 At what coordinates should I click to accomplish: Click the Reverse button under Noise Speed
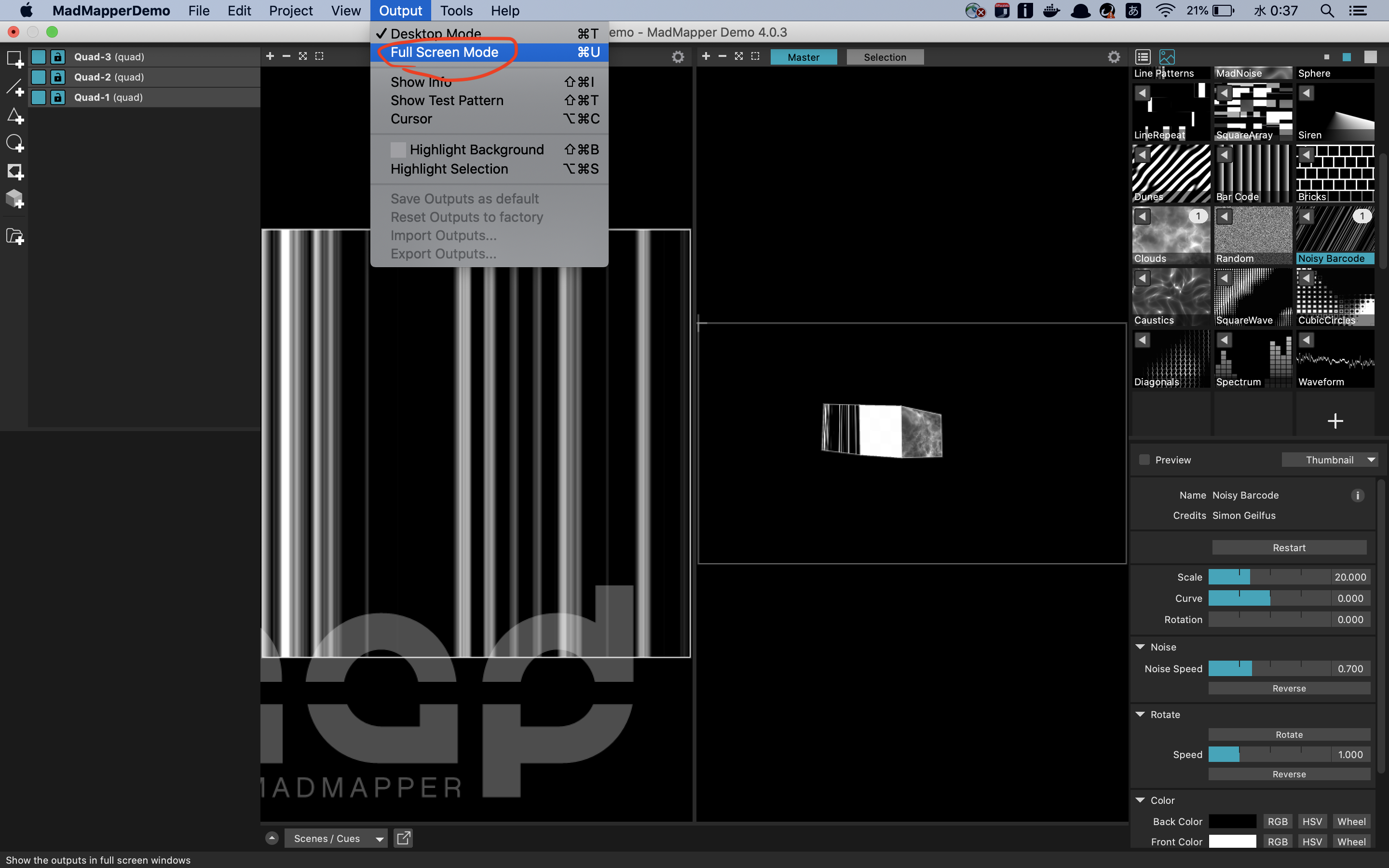(x=1289, y=688)
